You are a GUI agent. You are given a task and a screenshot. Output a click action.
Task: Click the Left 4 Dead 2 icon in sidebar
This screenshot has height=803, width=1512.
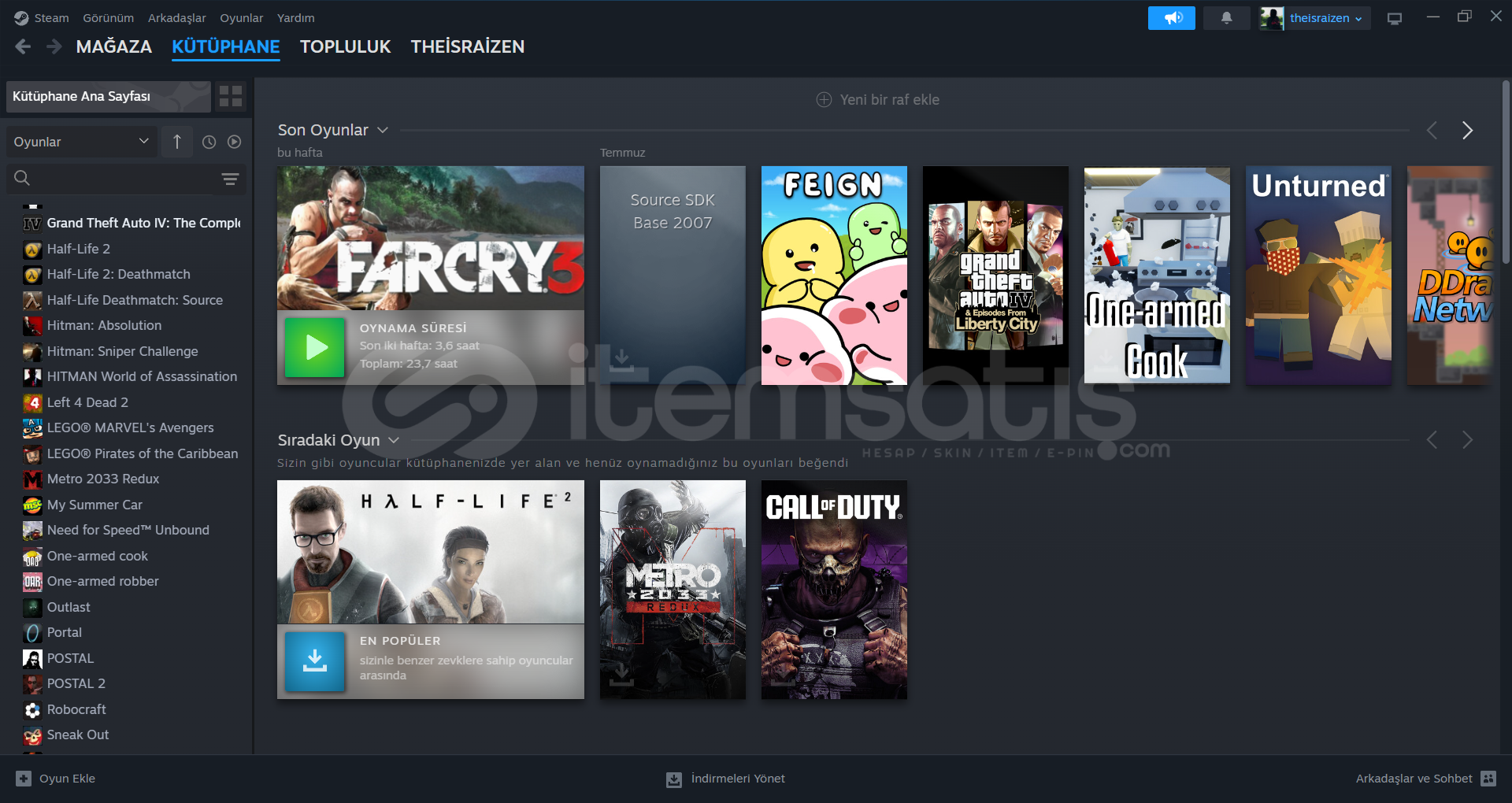pyautogui.click(x=32, y=403)
